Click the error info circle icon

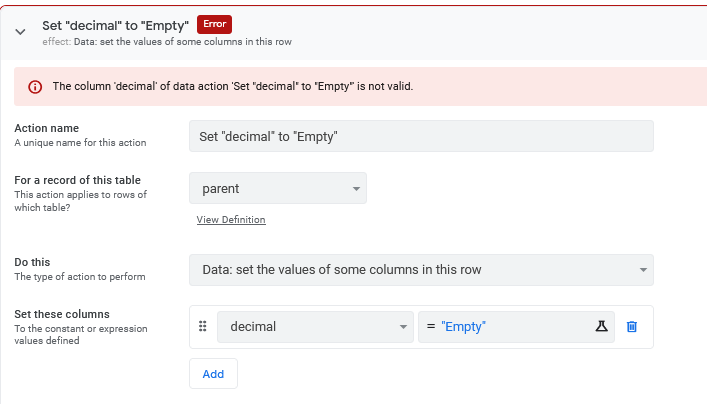click(x=35, y=87)
